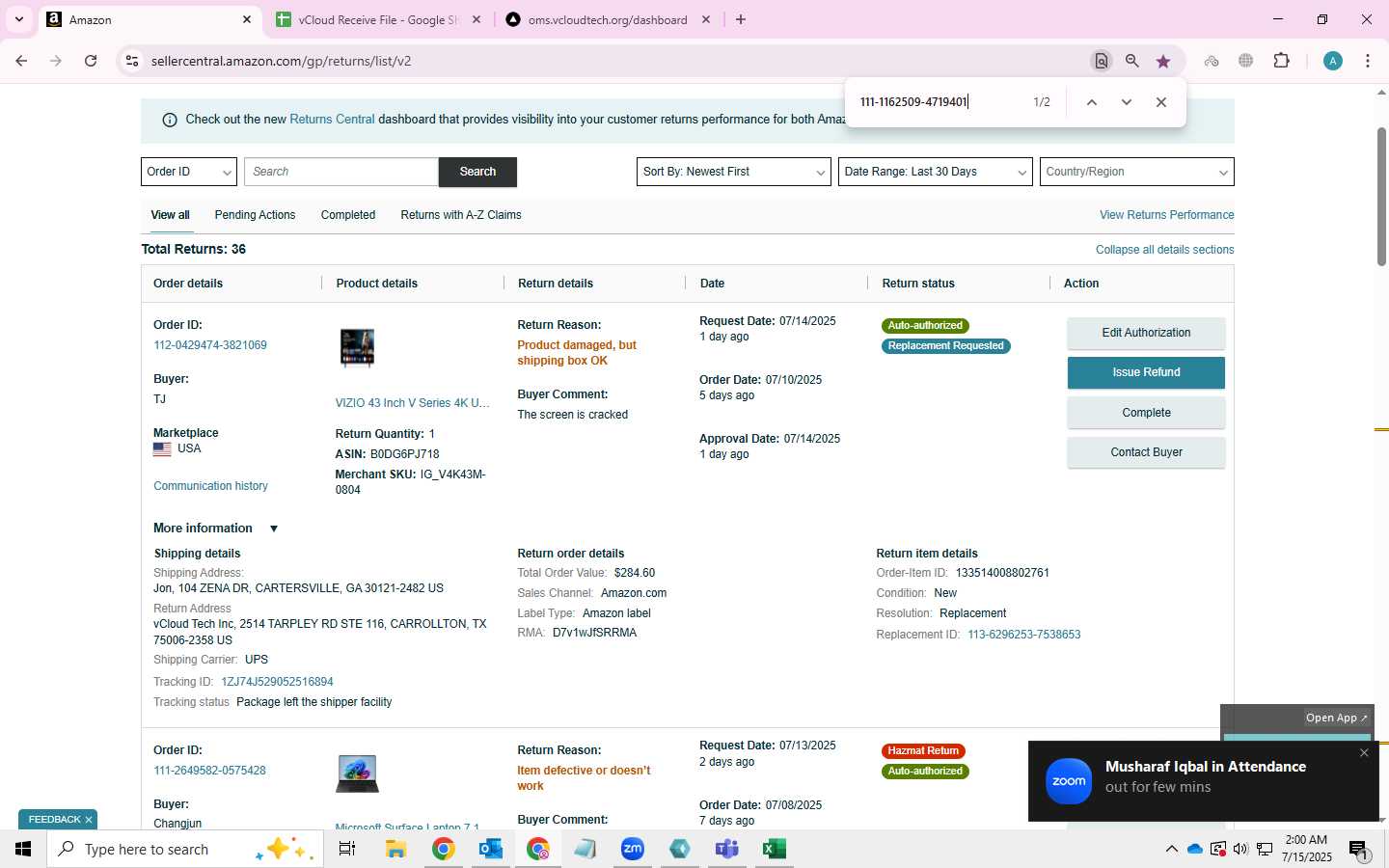Screen dimensions: 1389x868
Task: Open VIZIO 43 Inch V Series product link
Action: (412, 403)
